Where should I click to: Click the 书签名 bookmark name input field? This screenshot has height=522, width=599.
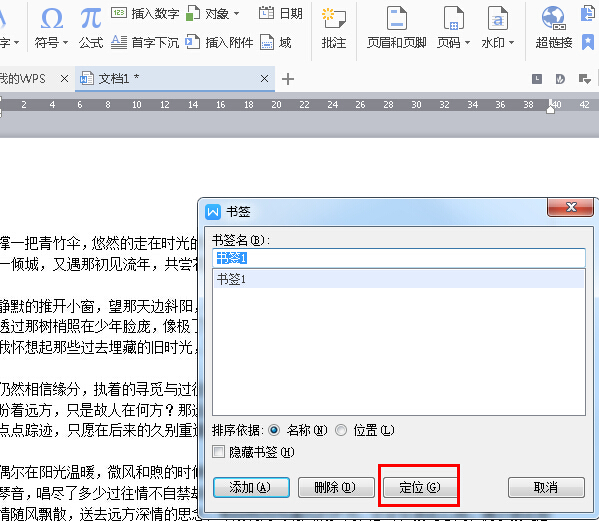pyautogui.click(x=398, y=258)
